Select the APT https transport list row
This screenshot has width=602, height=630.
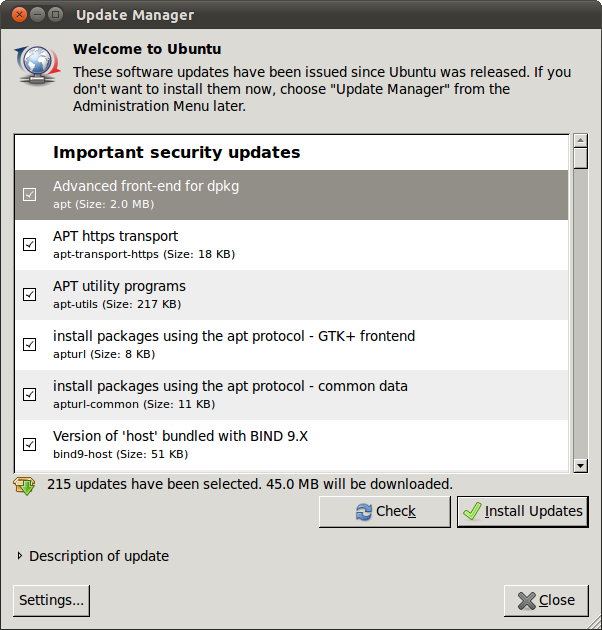tap(300, 244)
